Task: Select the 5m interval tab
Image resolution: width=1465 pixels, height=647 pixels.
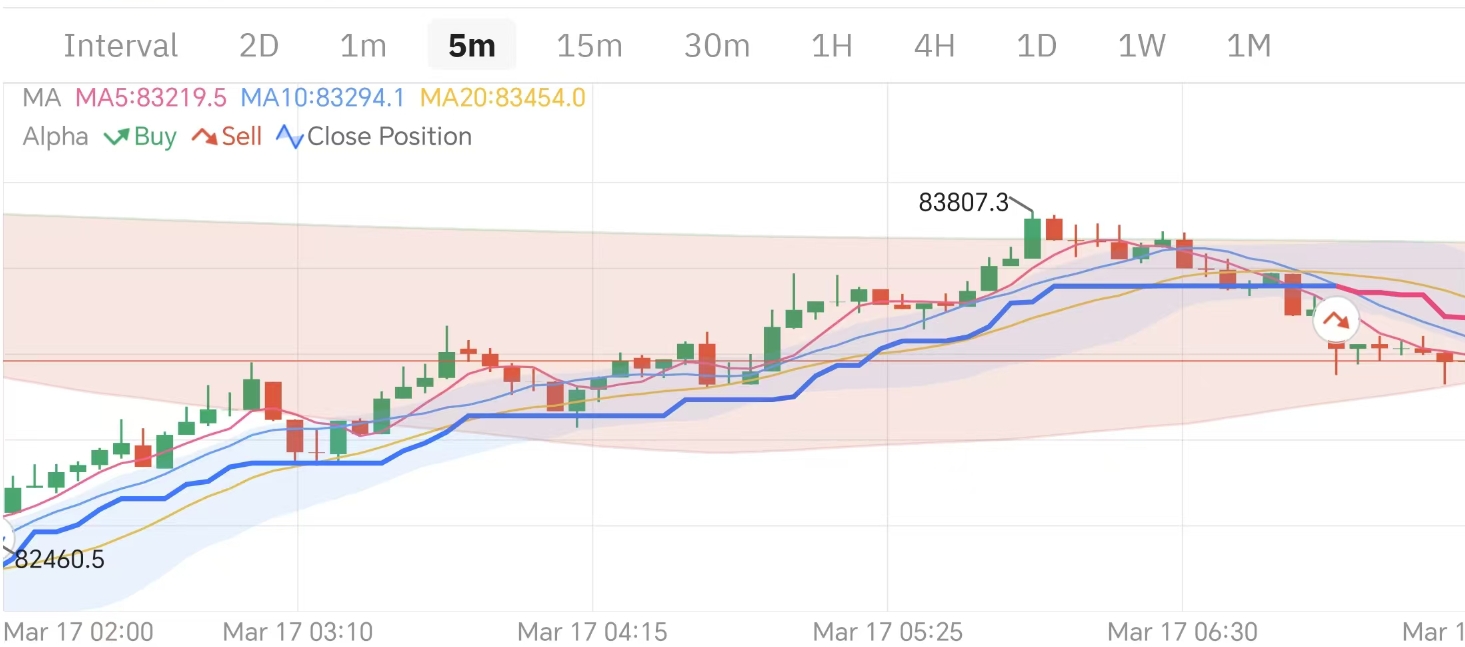Action: pos(471,46)
